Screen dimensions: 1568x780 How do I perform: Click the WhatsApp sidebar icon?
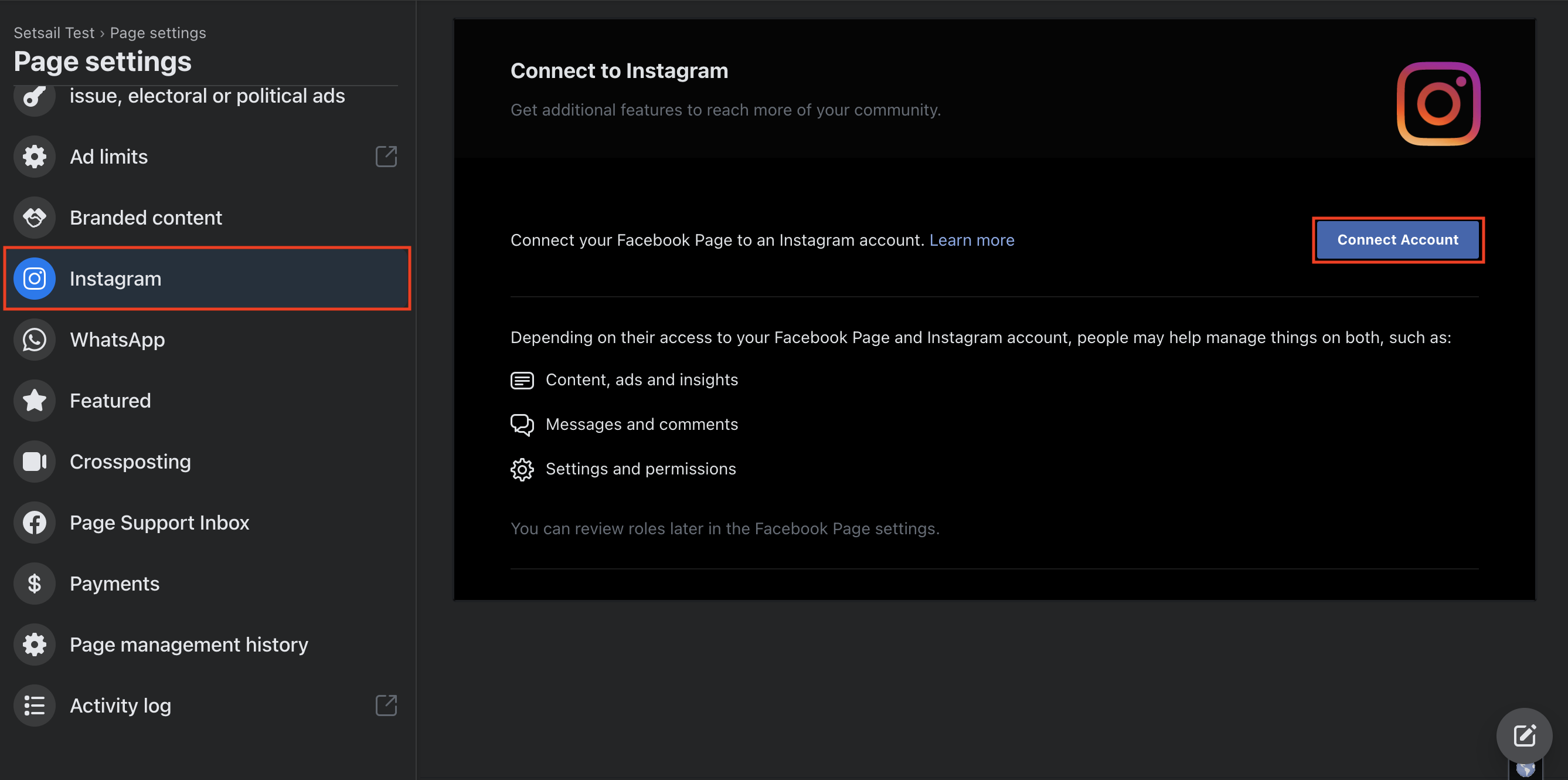(x=35, y=339)
